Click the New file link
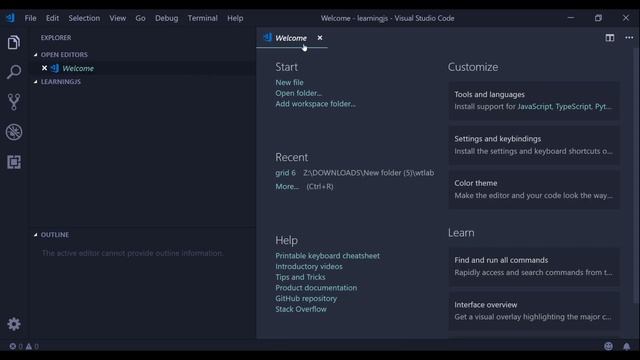The image size is (640, 360). tap(289, 82)
